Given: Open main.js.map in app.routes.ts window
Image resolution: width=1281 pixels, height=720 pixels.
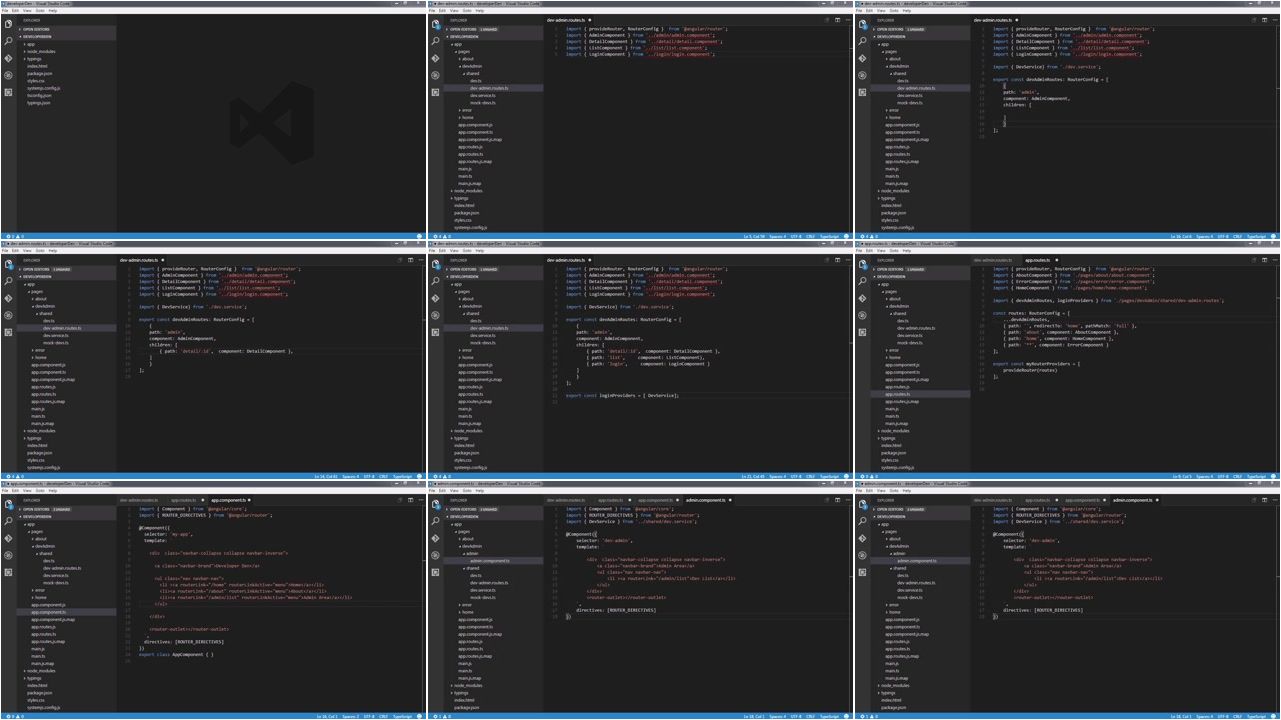Looking at the screenshot, I should point(897,423).
